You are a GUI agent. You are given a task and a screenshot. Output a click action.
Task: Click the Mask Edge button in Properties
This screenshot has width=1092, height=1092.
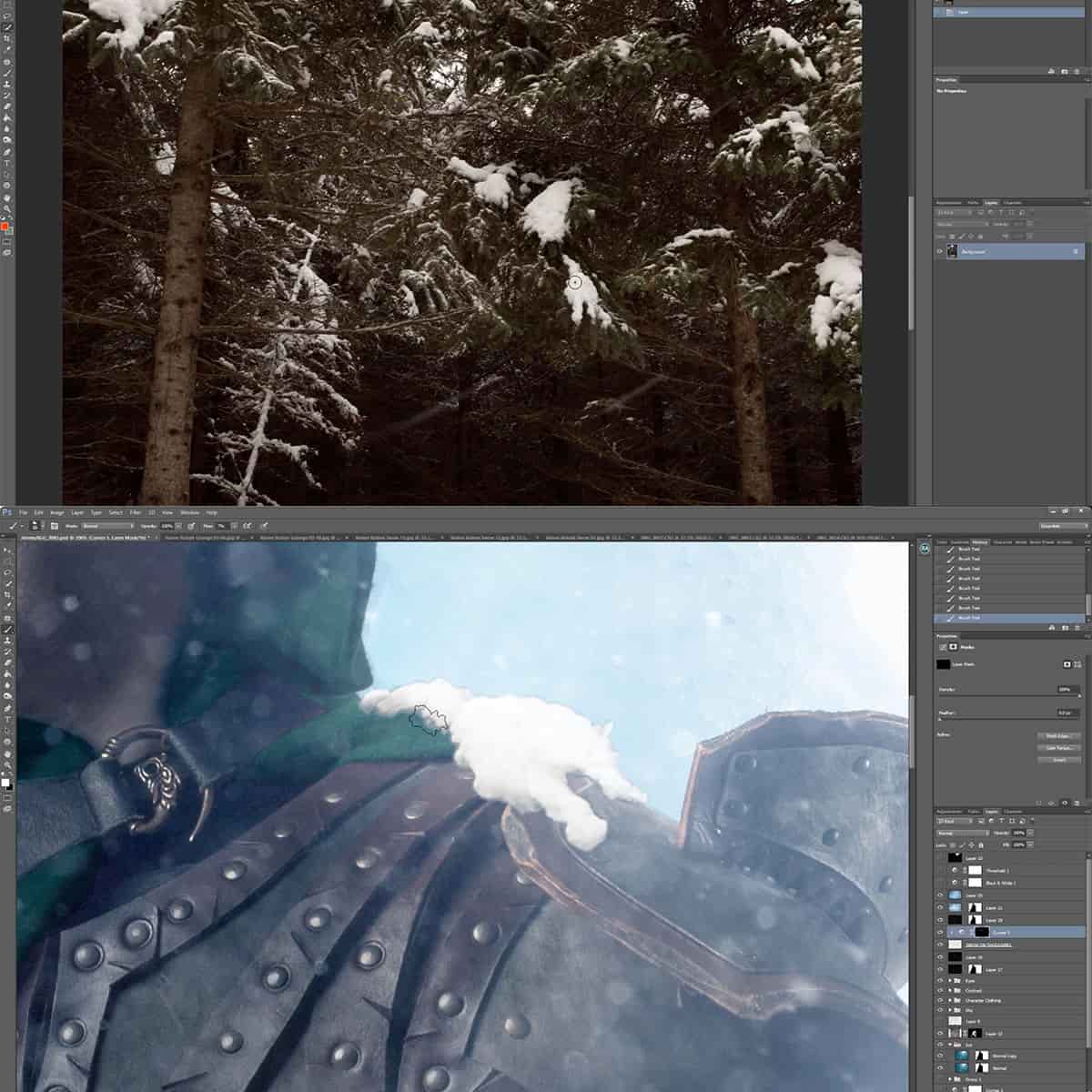1058,737
